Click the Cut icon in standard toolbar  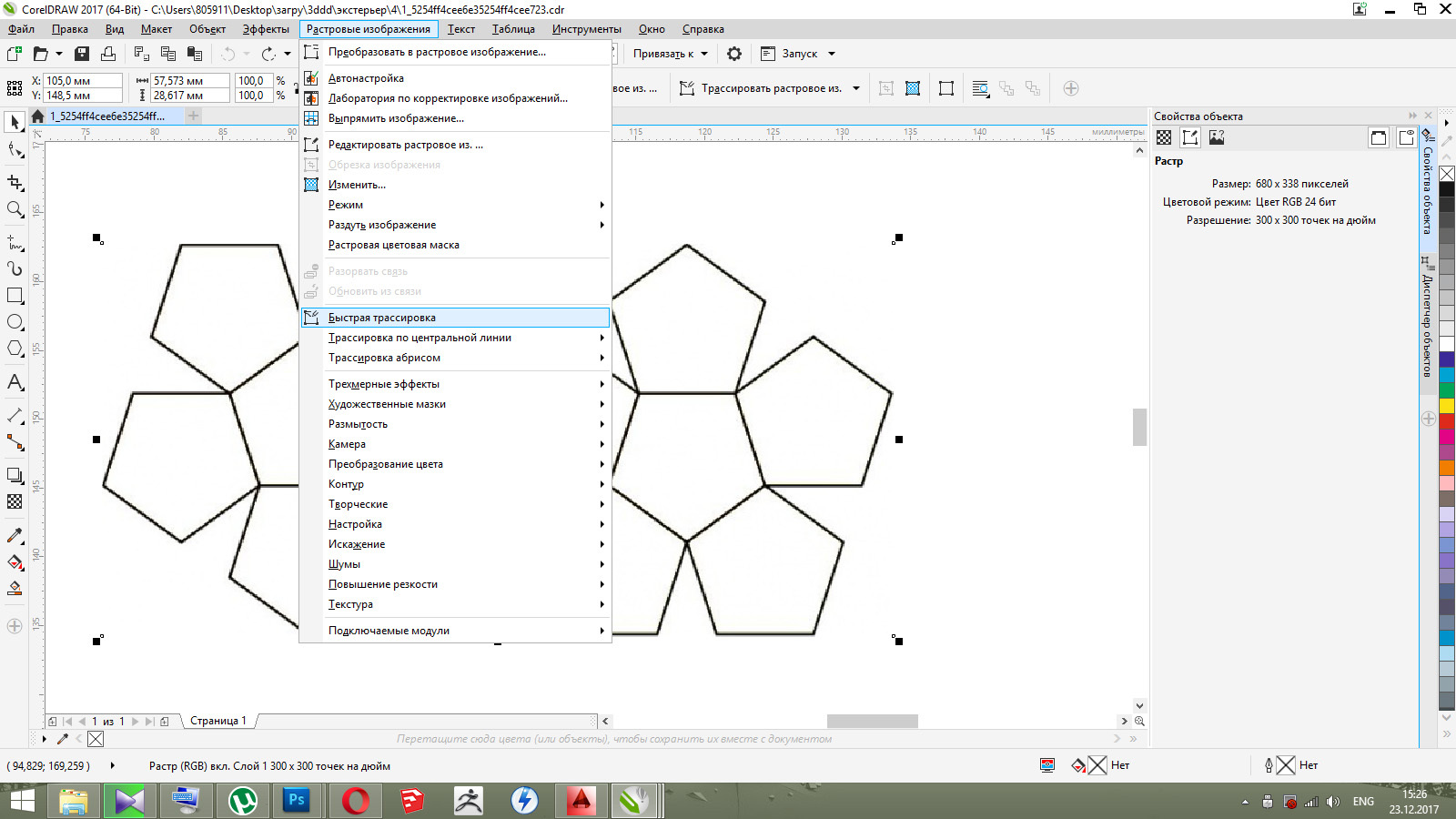tap(141, 54)
